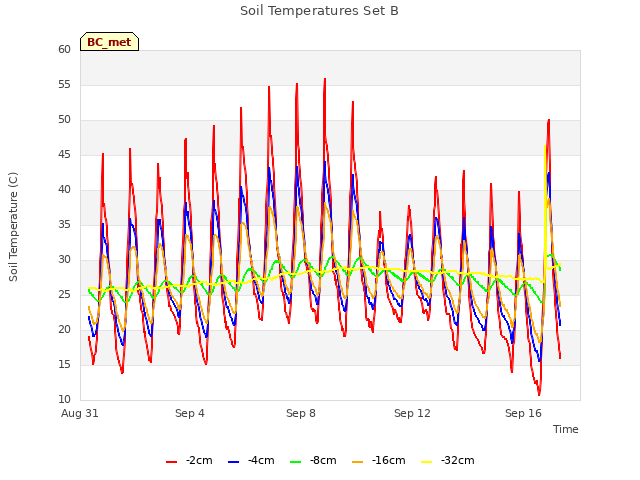The width and height of the screenshot is (640, 480).
Task: Toggle the -4cm series in legend
Action: click(251, 460)
